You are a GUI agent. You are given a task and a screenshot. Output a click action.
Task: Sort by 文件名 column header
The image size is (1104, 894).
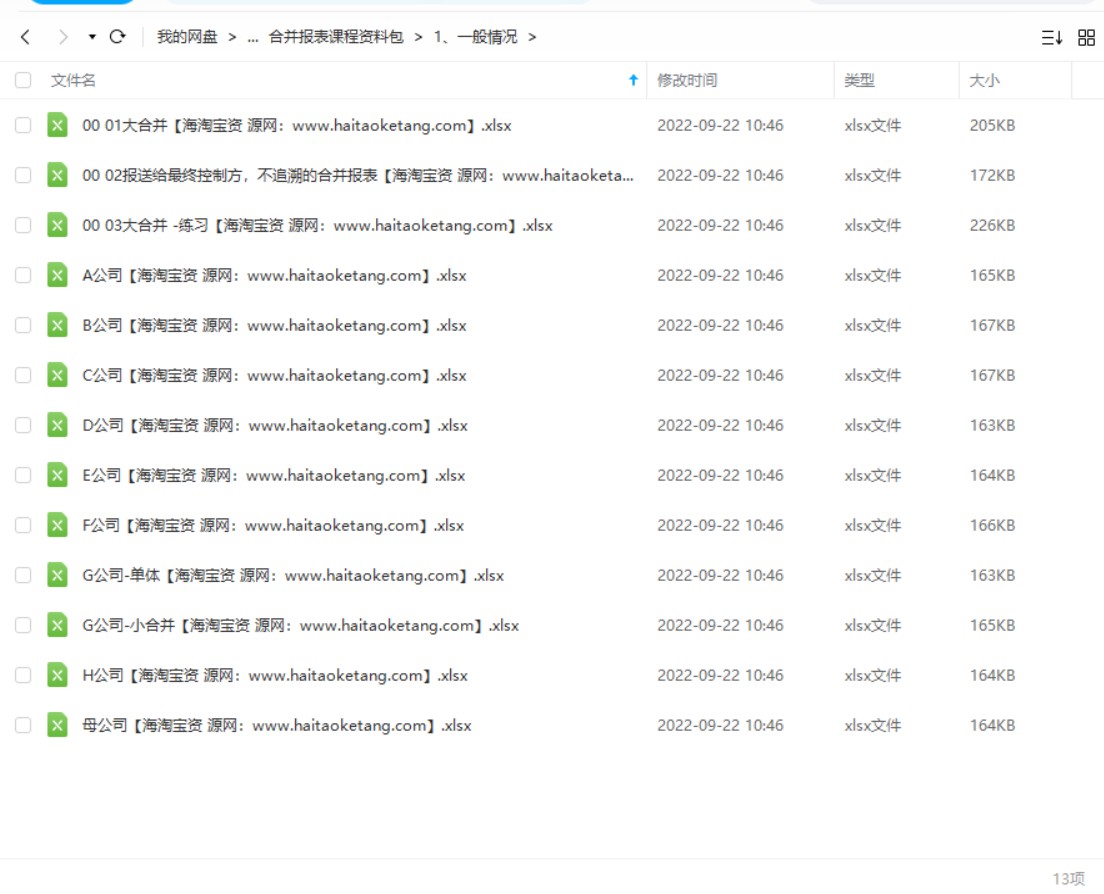(73, 80)
